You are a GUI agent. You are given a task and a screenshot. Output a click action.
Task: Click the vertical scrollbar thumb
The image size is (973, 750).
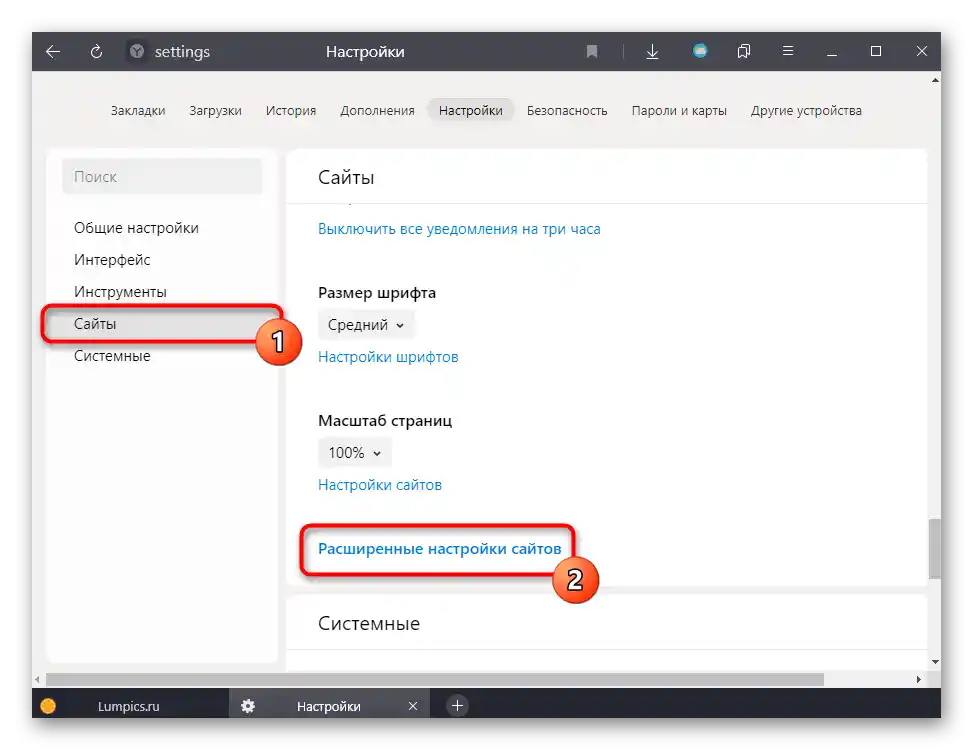(934, 549)
